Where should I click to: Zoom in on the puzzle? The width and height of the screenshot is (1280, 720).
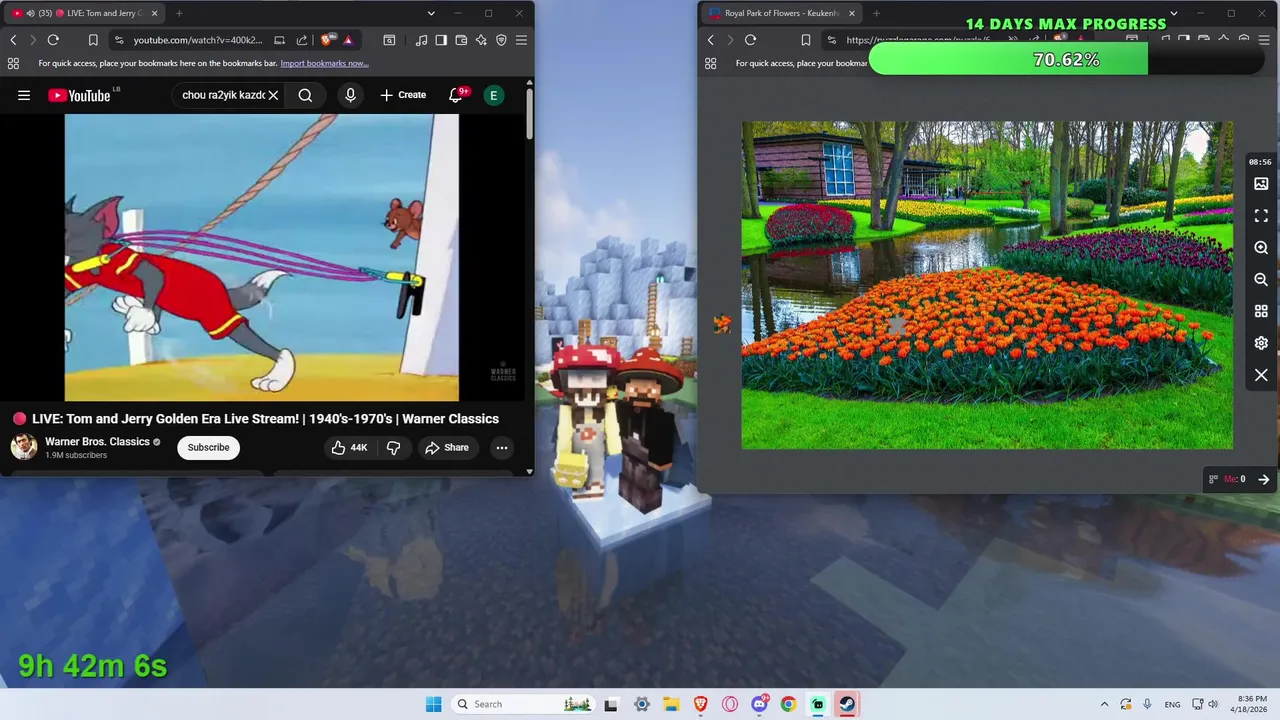pos(1261,248)
